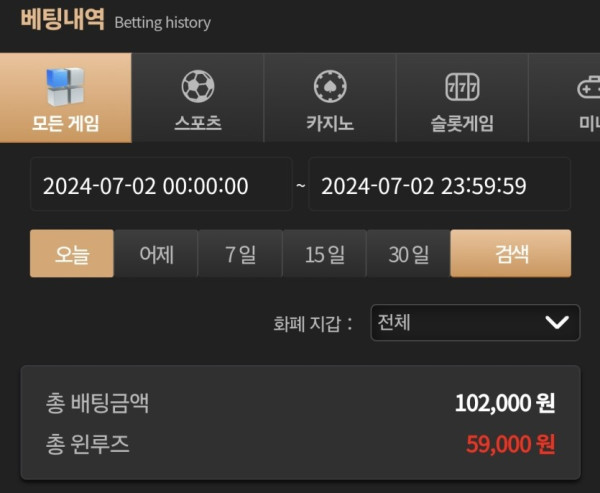The width and height of the screenshot is (600, 493).
Task: Choose the 15일 period filter
Action: 324,253
